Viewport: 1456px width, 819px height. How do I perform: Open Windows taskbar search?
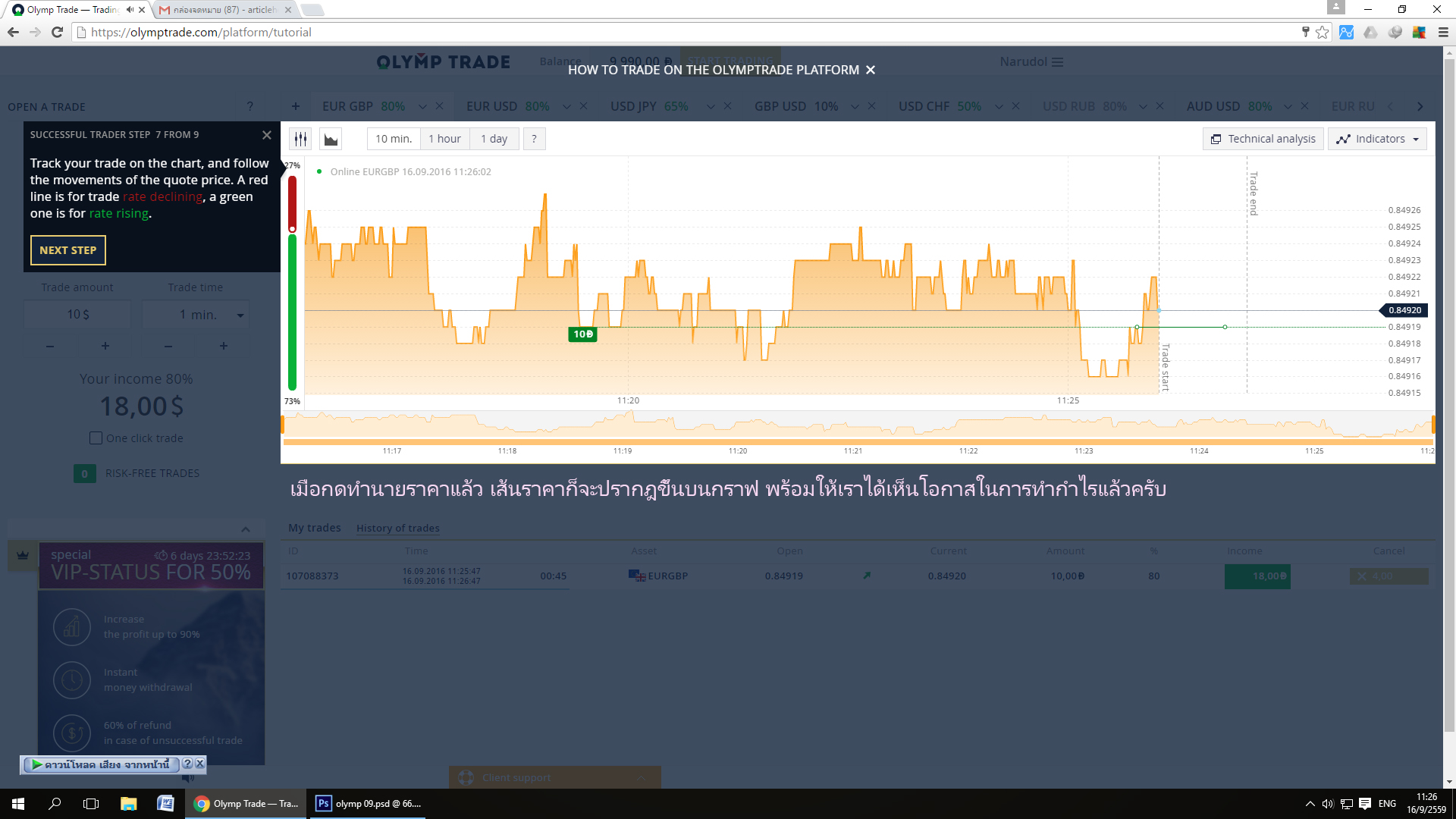[x=55, y=804]
